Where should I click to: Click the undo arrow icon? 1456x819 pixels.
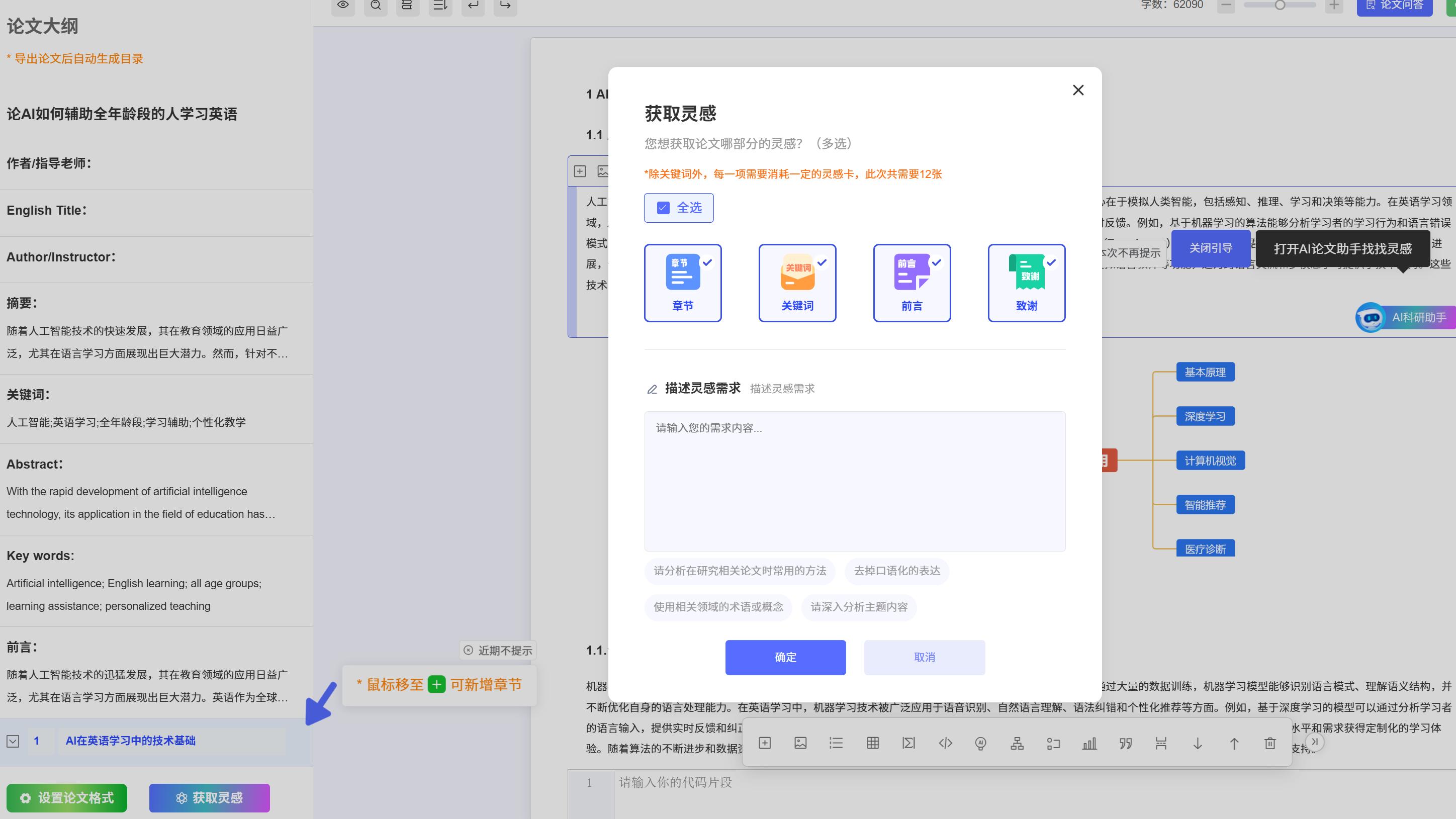(473, 6)
